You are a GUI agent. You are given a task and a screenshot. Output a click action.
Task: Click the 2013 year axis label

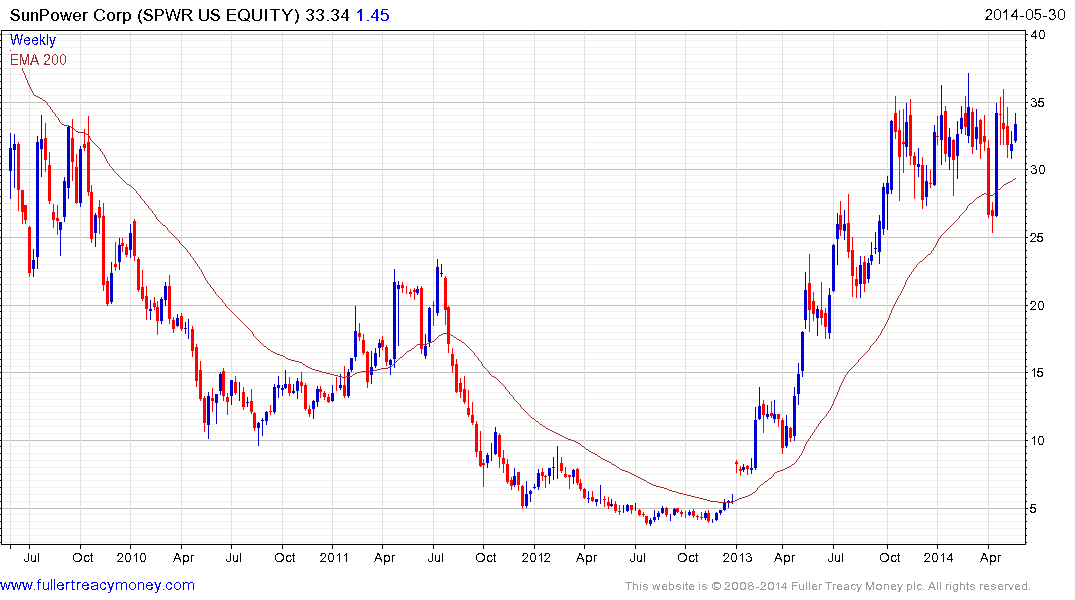click(737, 557)
